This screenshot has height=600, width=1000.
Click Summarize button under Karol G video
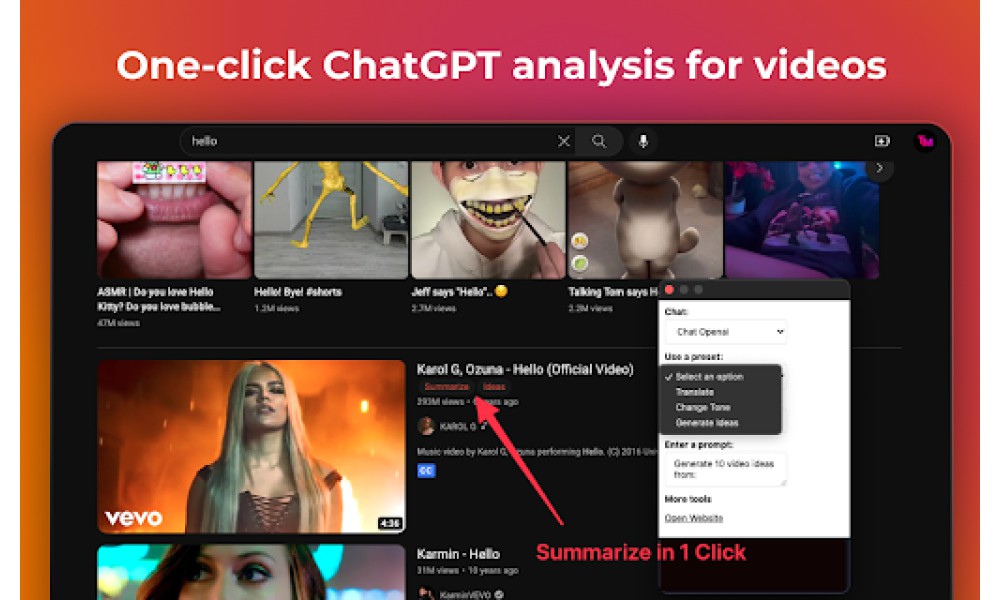(446, 387)
